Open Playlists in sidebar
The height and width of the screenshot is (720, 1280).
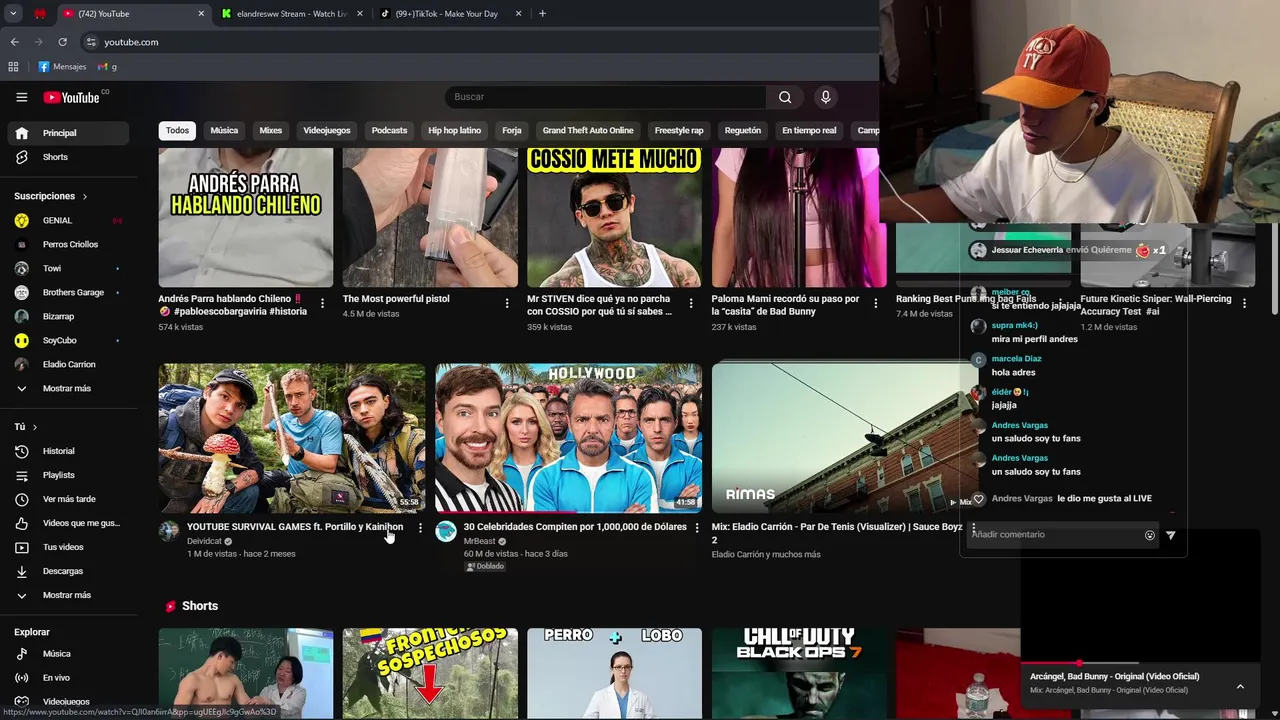click(68, 475)
